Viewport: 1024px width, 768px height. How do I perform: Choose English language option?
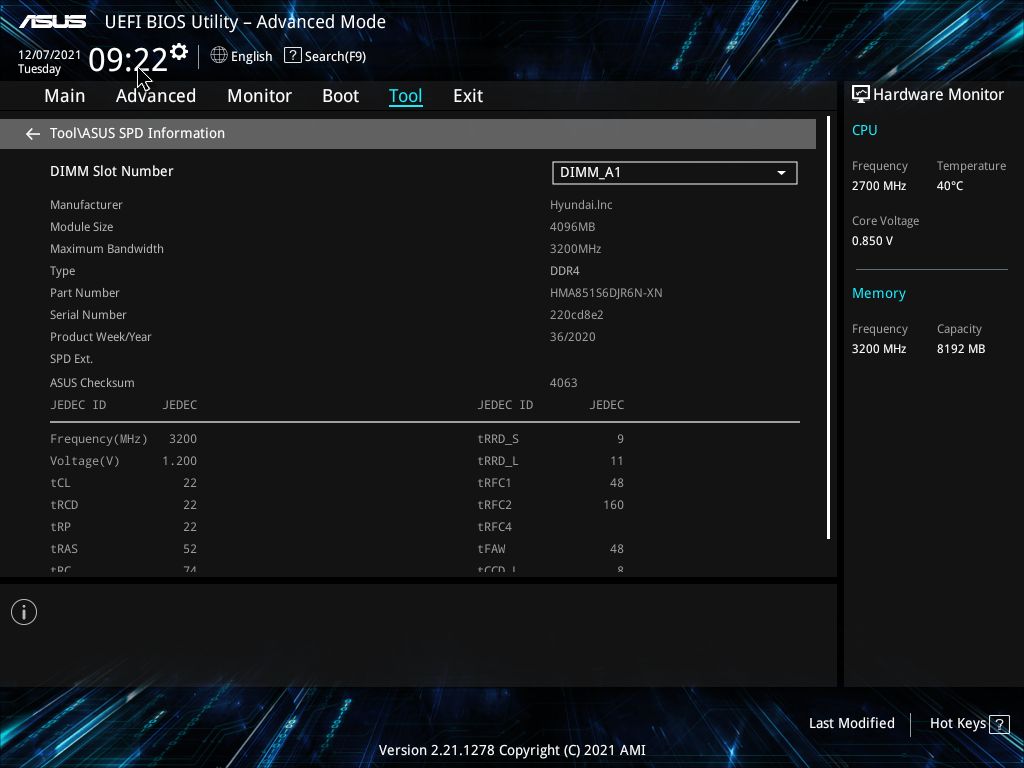pyautogui.click(x=251, y=56)
